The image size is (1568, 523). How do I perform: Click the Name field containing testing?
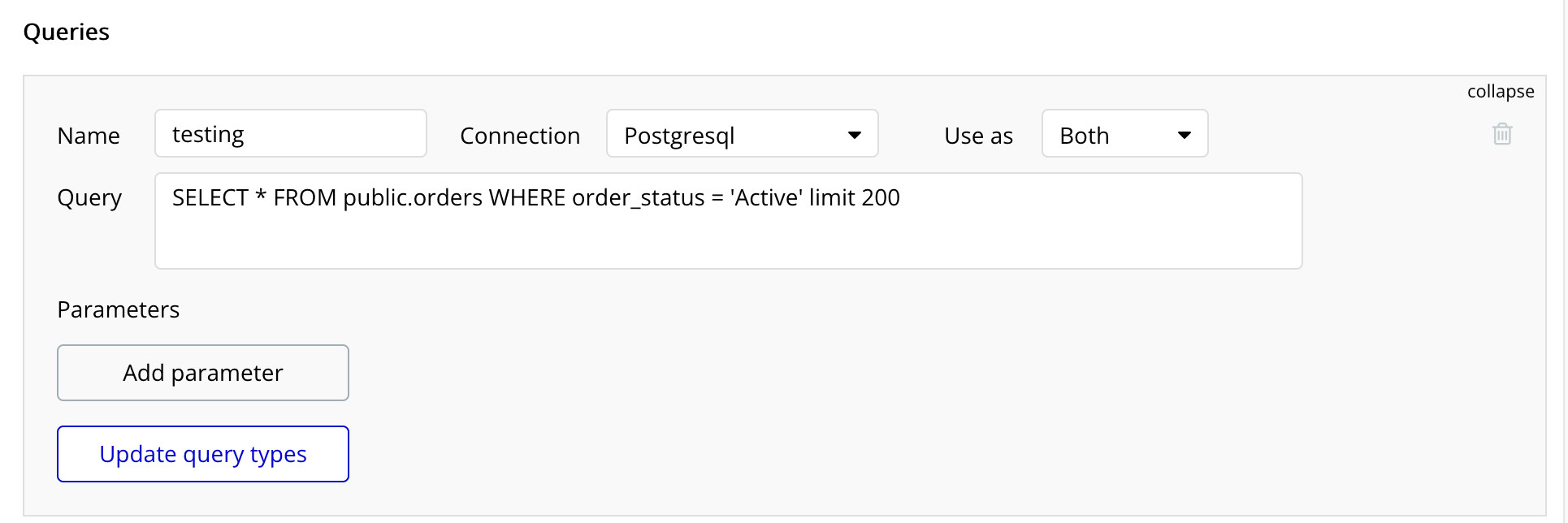point(290,134)
